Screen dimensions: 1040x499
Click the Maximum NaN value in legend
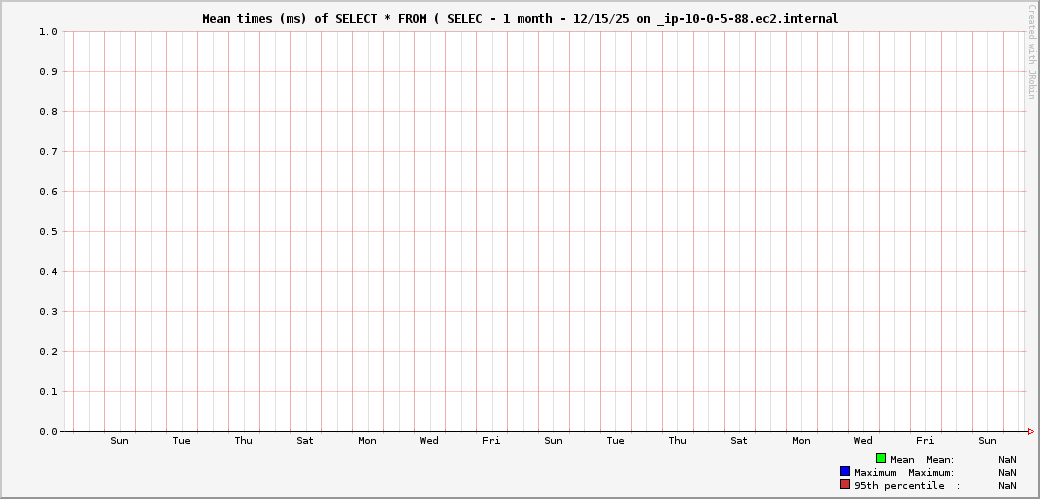[x=1007, y=472]
